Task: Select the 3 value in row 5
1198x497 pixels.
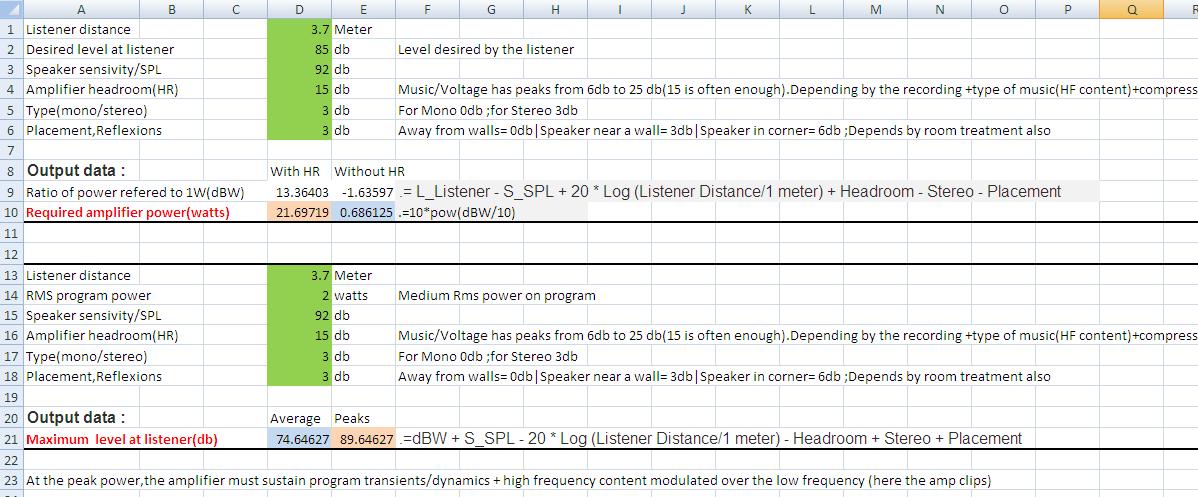Action: tap(300, 110)
